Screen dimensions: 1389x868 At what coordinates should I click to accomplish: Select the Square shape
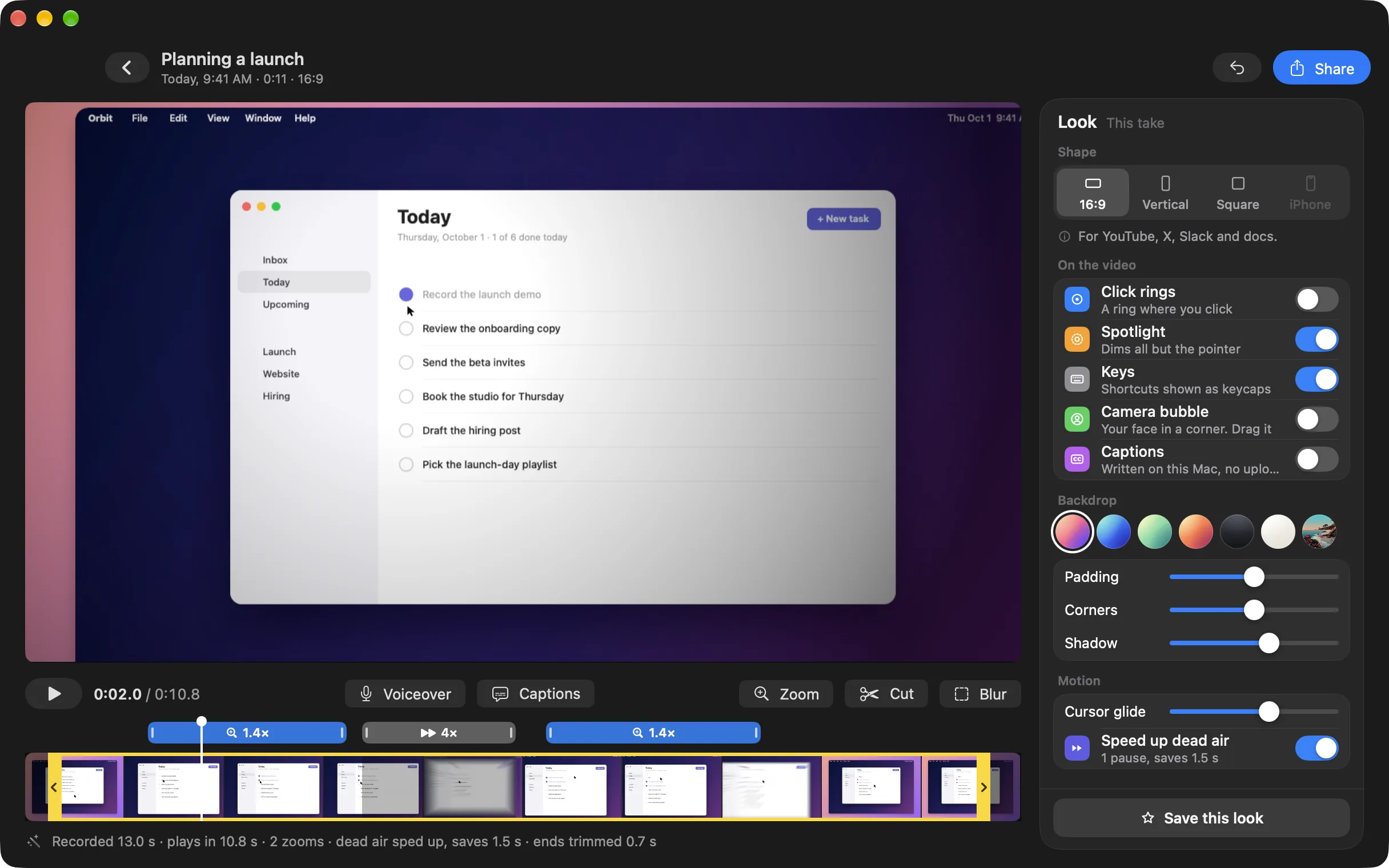pyautogui.click(x=1238, y=193)
